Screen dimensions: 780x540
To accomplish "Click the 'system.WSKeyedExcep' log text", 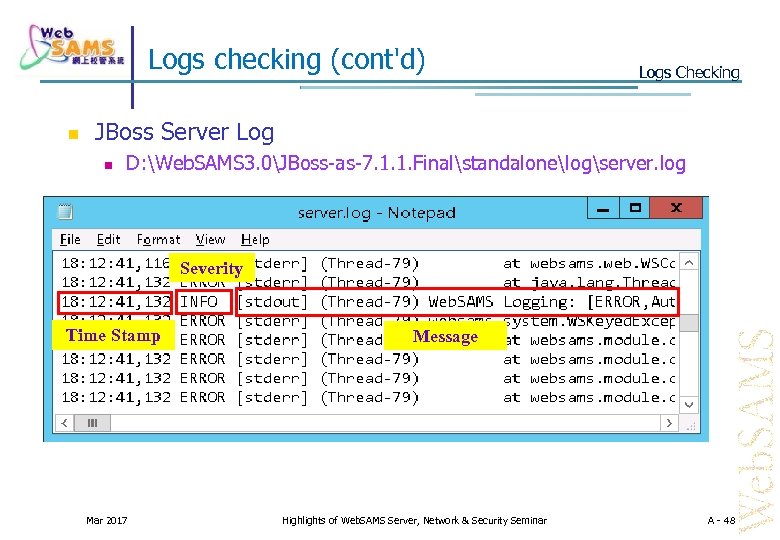I will [589, 321].
